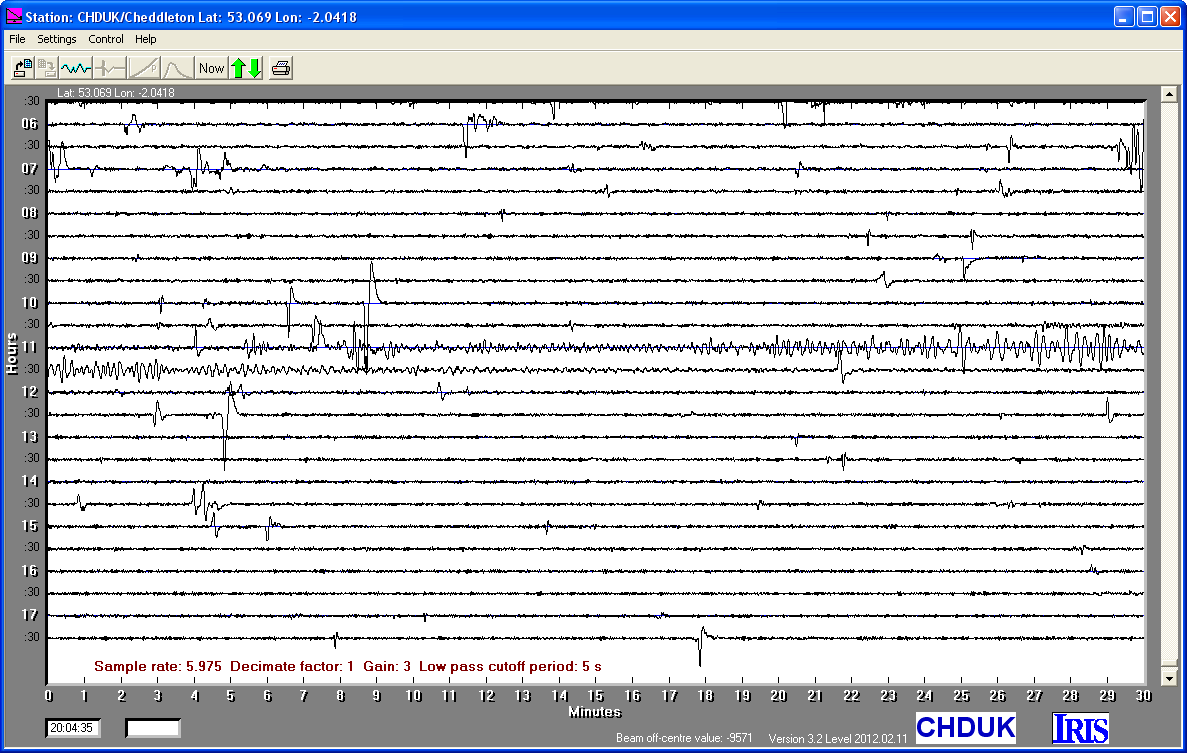Click the greyed event pick toolbar icon
The height and width of the screenshot is (753, 1187).
[x=111, y=68]
